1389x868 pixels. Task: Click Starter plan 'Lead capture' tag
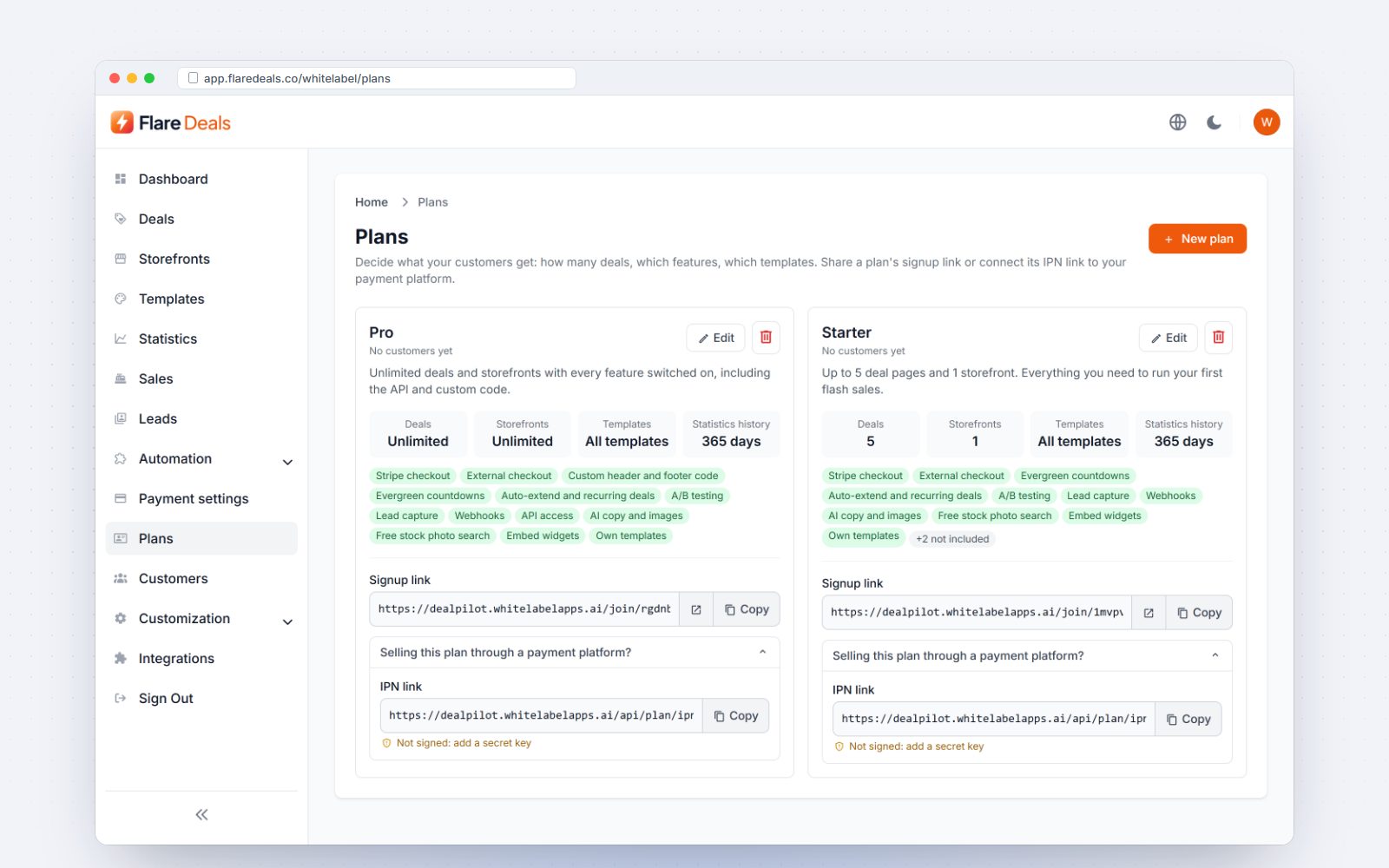click(1098, 496)
